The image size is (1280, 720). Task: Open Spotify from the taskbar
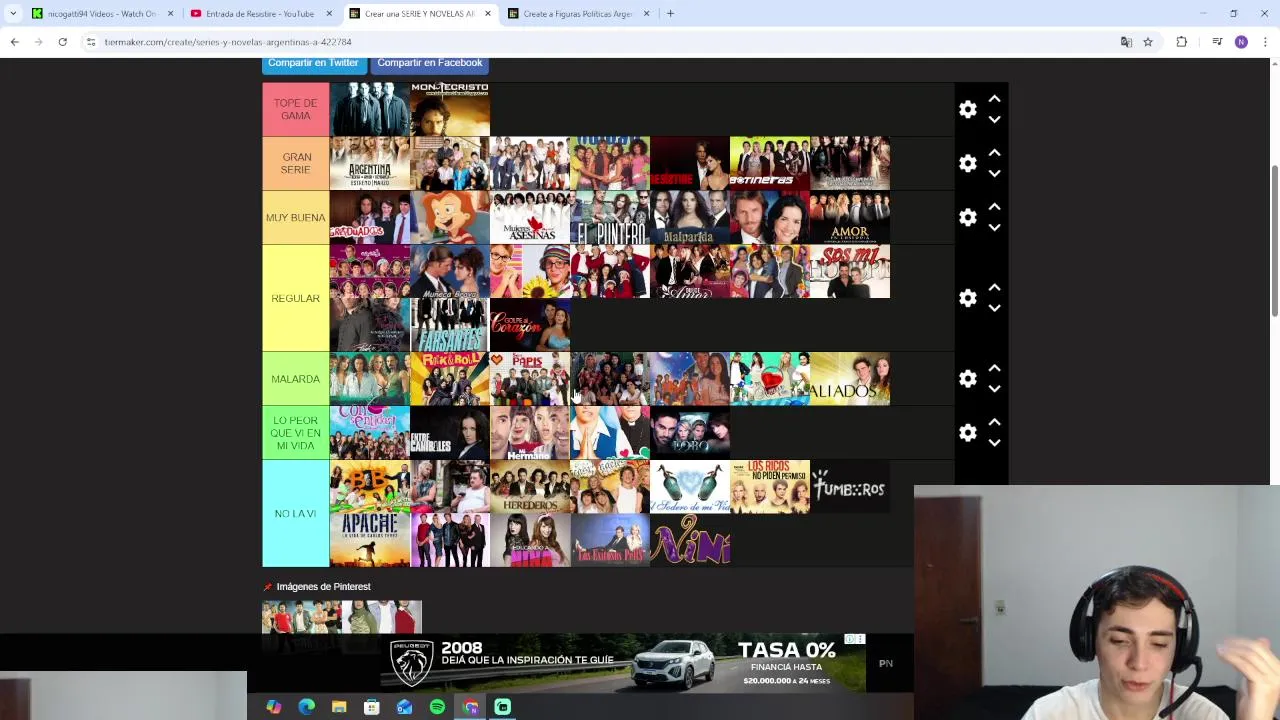(437, 707)
